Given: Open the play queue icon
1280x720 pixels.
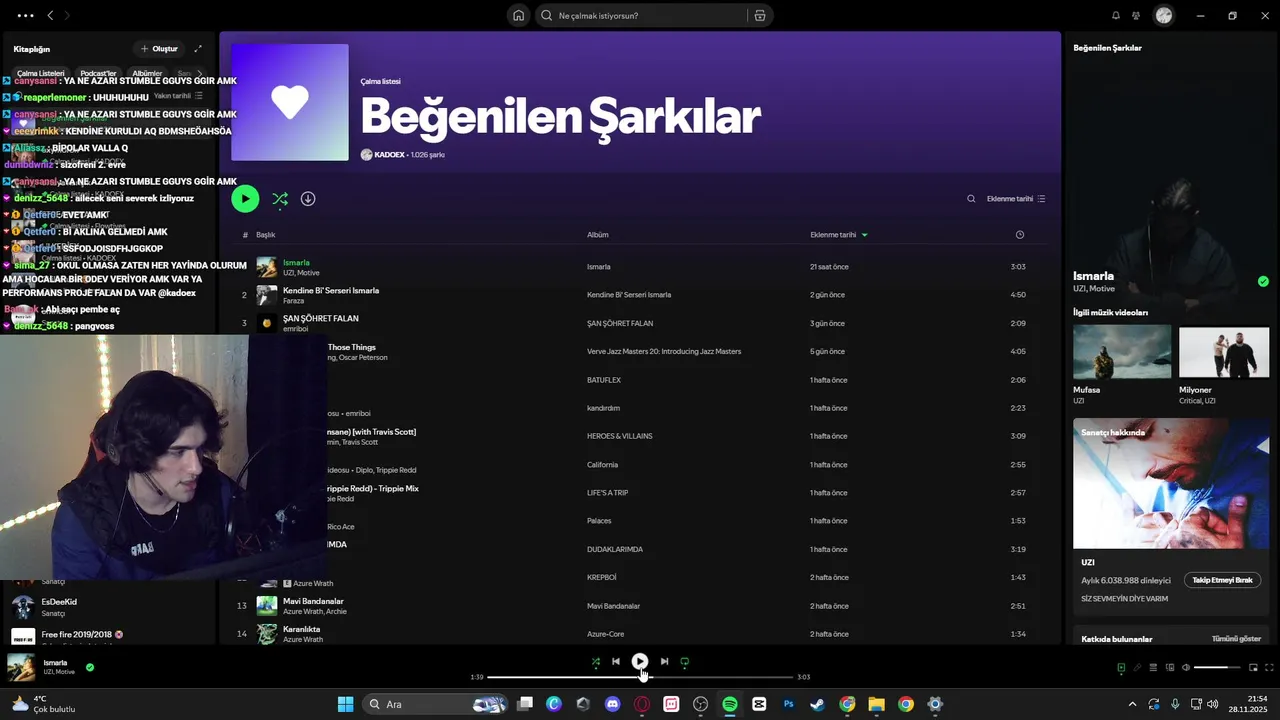Looking at the screenshot, I should click(x=1153, y=668).
